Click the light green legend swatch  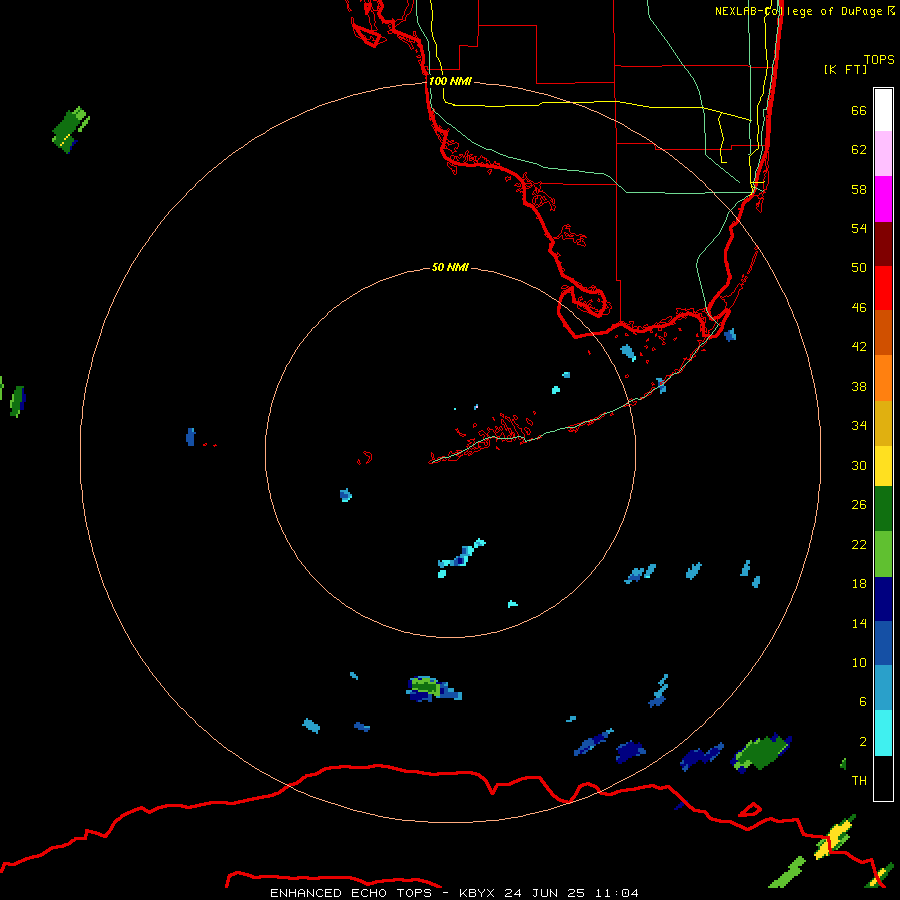coord(883,554)
